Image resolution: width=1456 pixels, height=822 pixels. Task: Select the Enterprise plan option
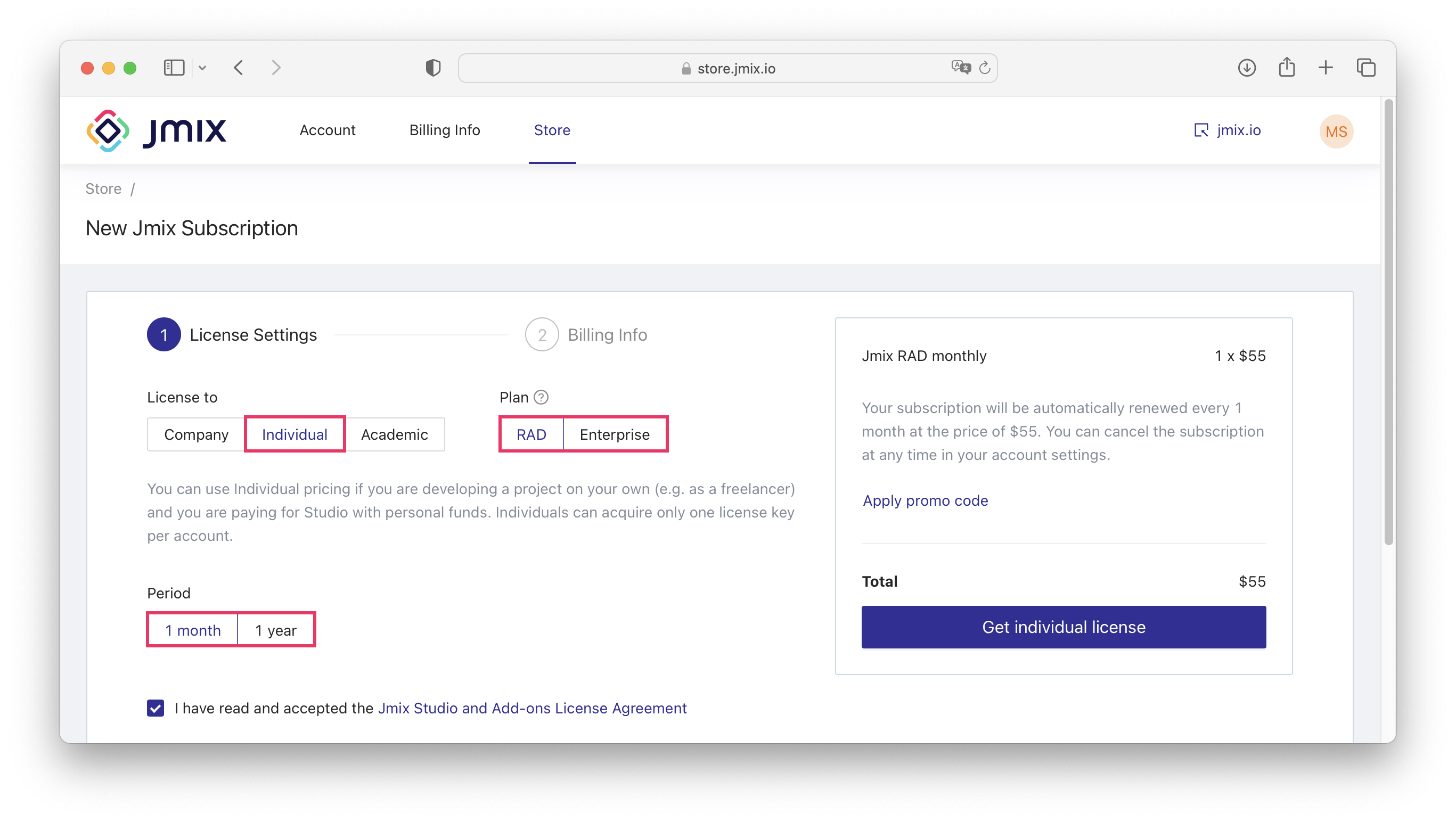point(614,433)
